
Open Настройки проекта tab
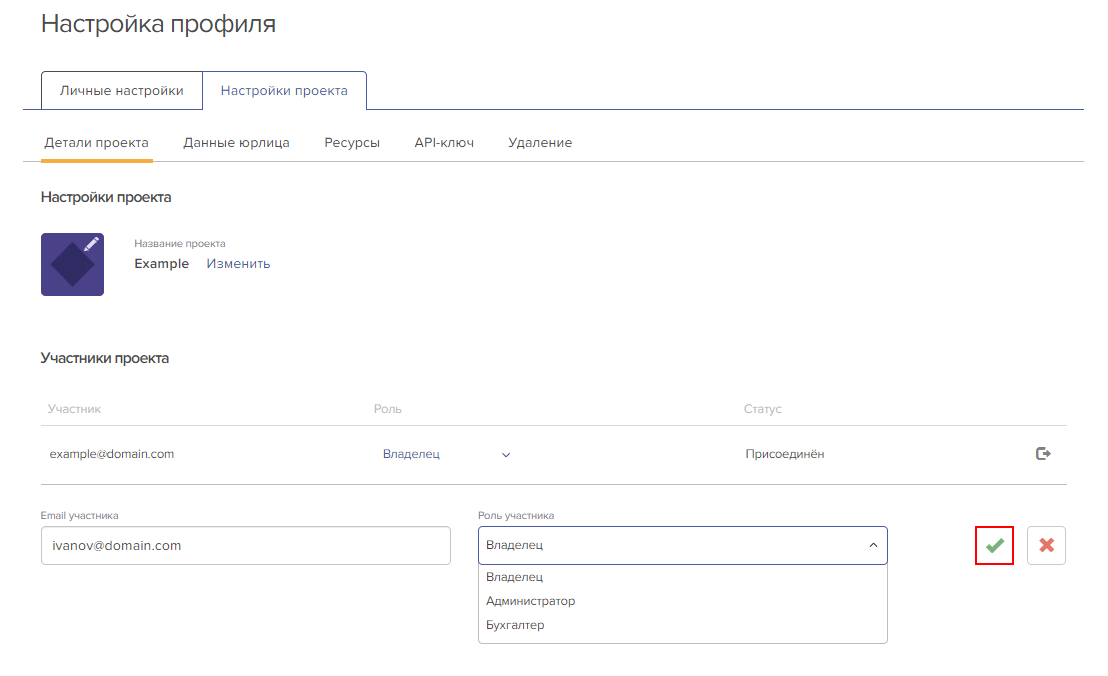(284, 90)
